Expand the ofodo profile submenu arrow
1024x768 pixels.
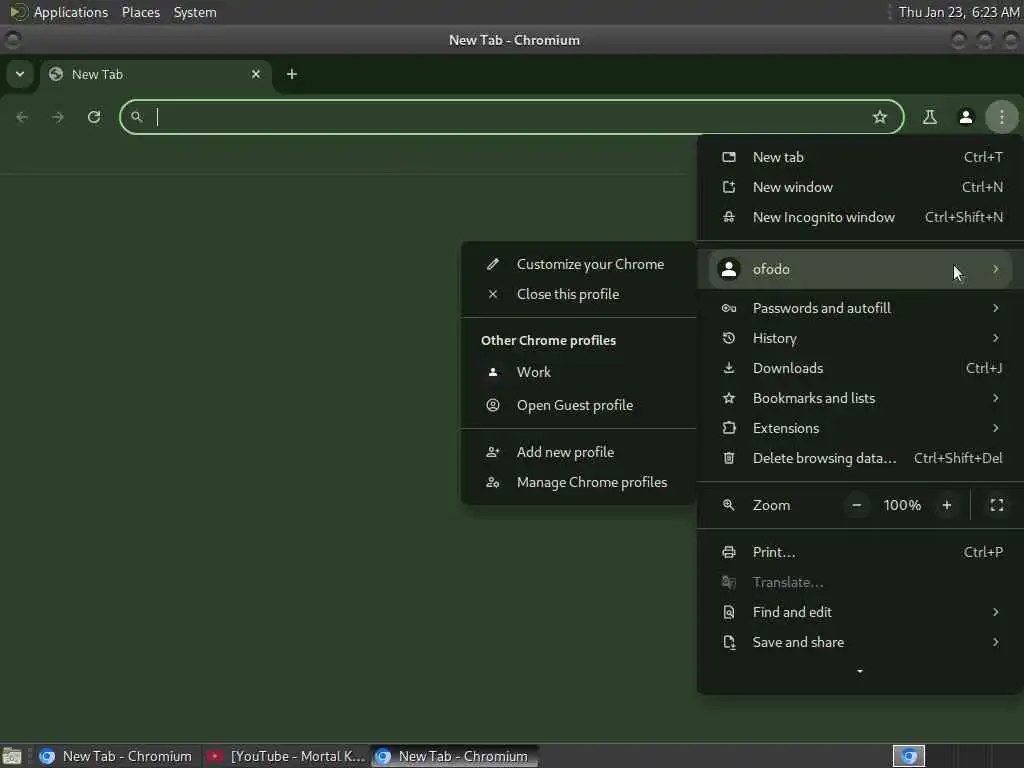pos(995,269)
